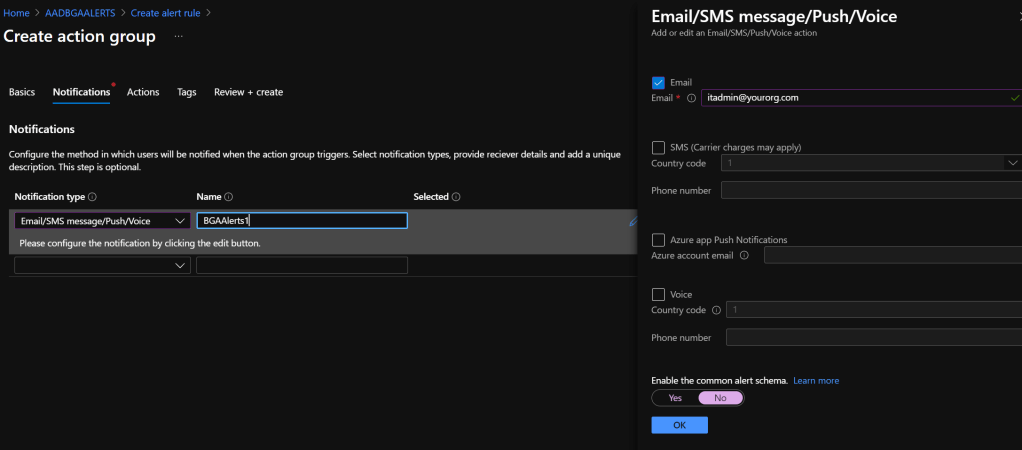Click info icon beside Name column
1022x450 pixels.
tap(229, 198)
